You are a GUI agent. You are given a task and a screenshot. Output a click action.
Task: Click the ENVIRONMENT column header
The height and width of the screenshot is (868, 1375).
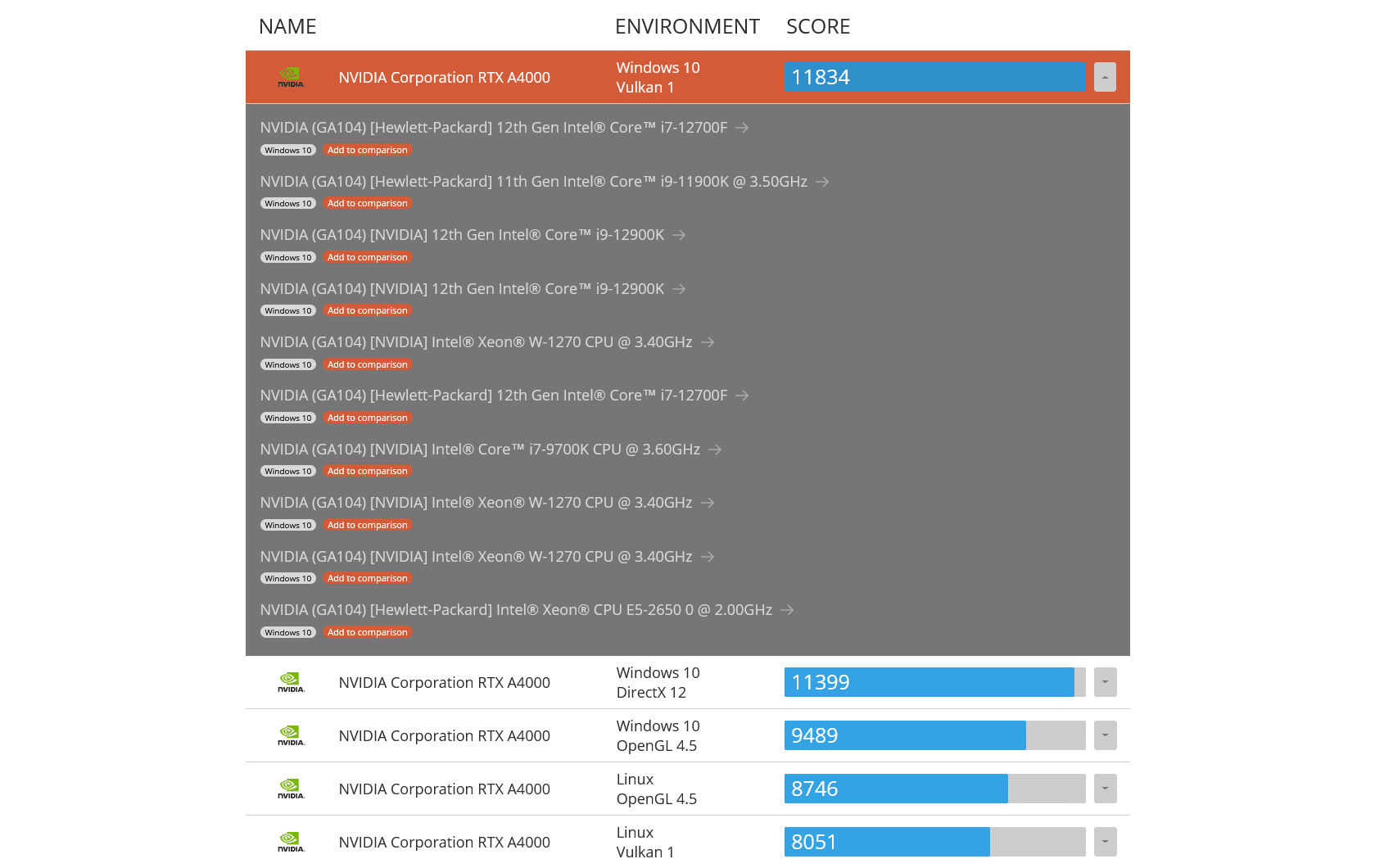click(x=687, y=27)
